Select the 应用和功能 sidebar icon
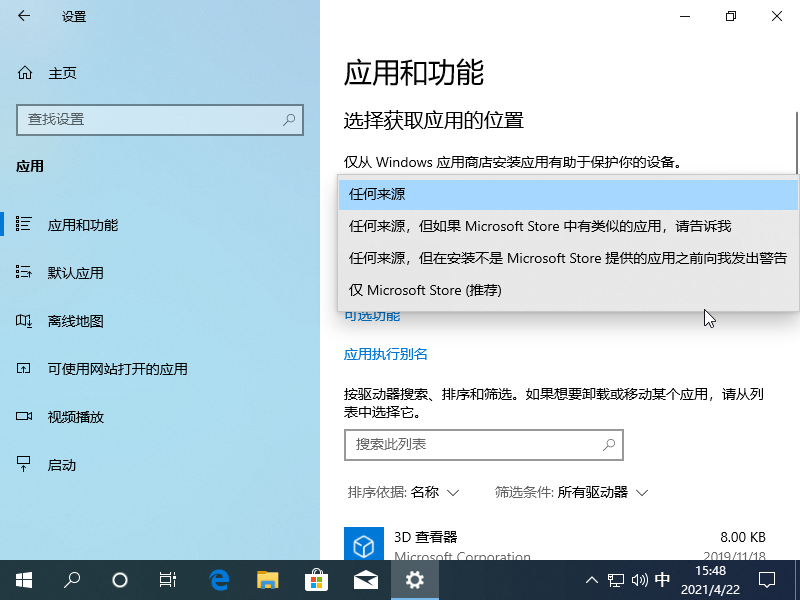This screenshot has height=600, width=800. 24,224
